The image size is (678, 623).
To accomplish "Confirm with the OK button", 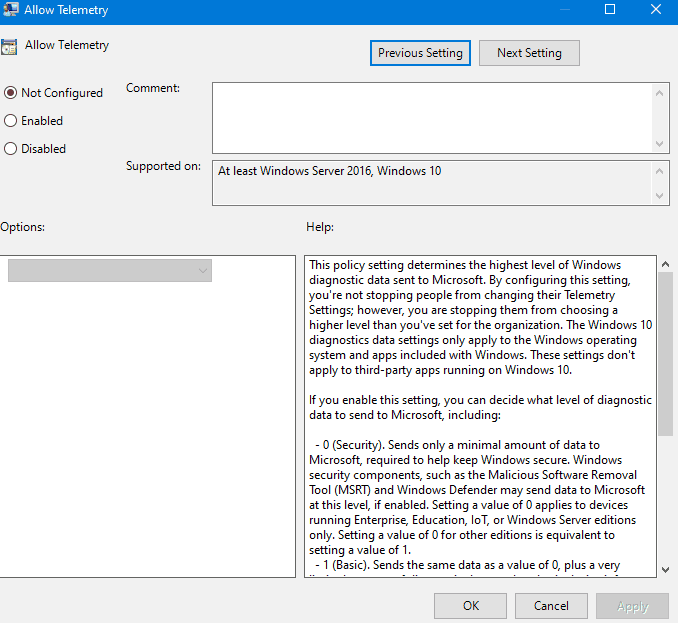I will pyautogui.click(x=470, y=606).
